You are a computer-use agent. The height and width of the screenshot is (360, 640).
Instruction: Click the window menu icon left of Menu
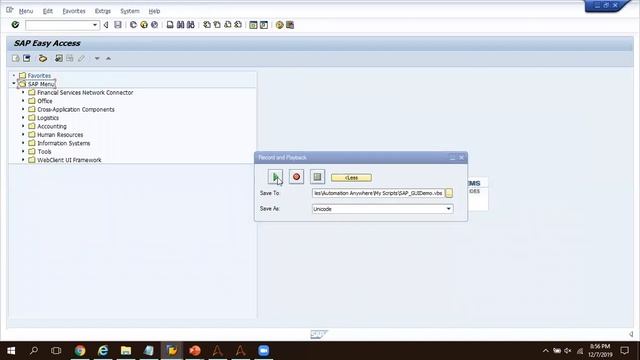[9, 10]
